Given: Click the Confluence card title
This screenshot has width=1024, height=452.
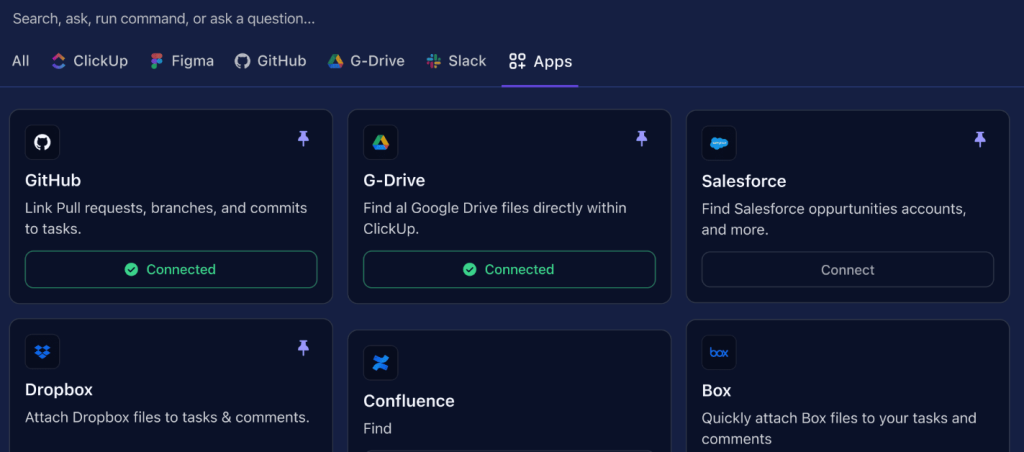Looking at the screenshot, I should (409, 401).
